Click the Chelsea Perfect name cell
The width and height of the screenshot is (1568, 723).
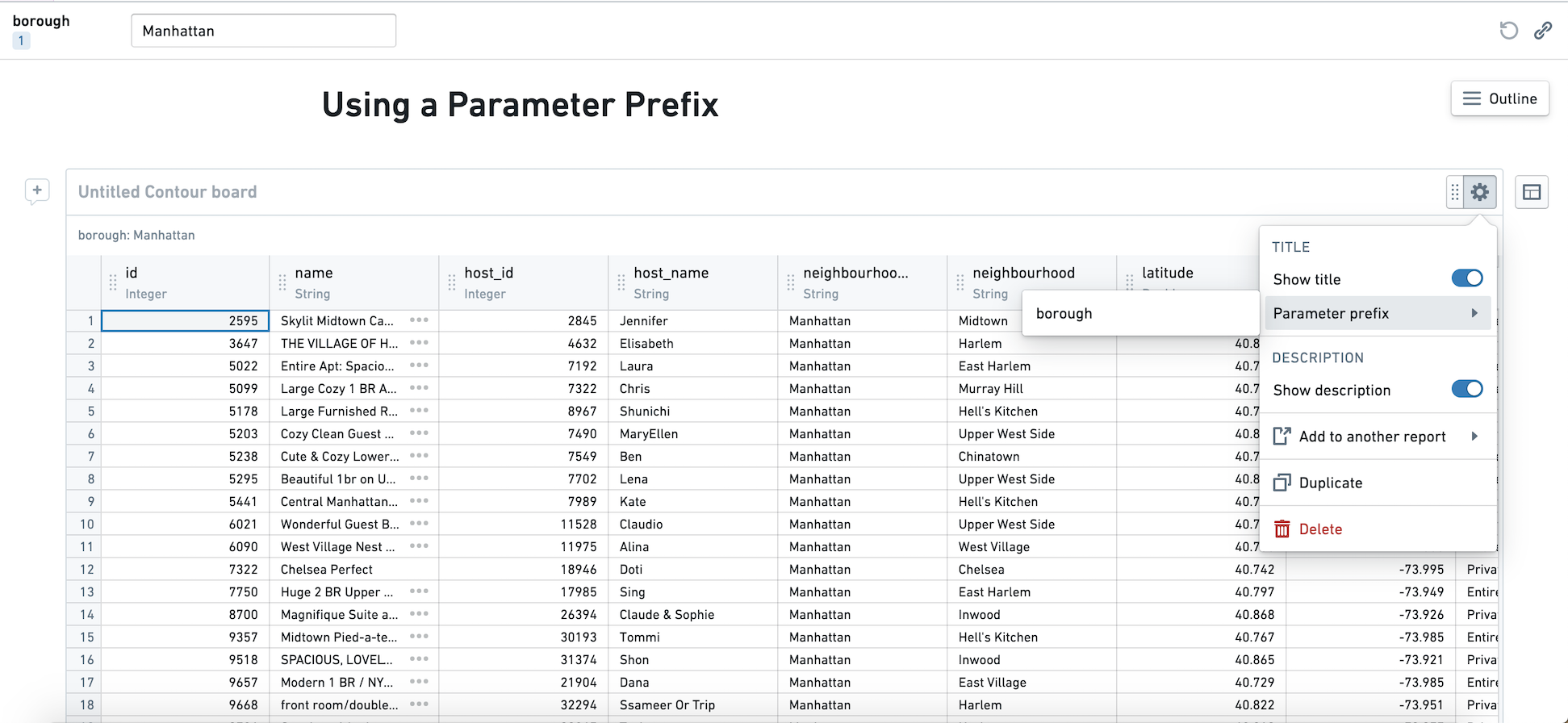pos(353,569)
